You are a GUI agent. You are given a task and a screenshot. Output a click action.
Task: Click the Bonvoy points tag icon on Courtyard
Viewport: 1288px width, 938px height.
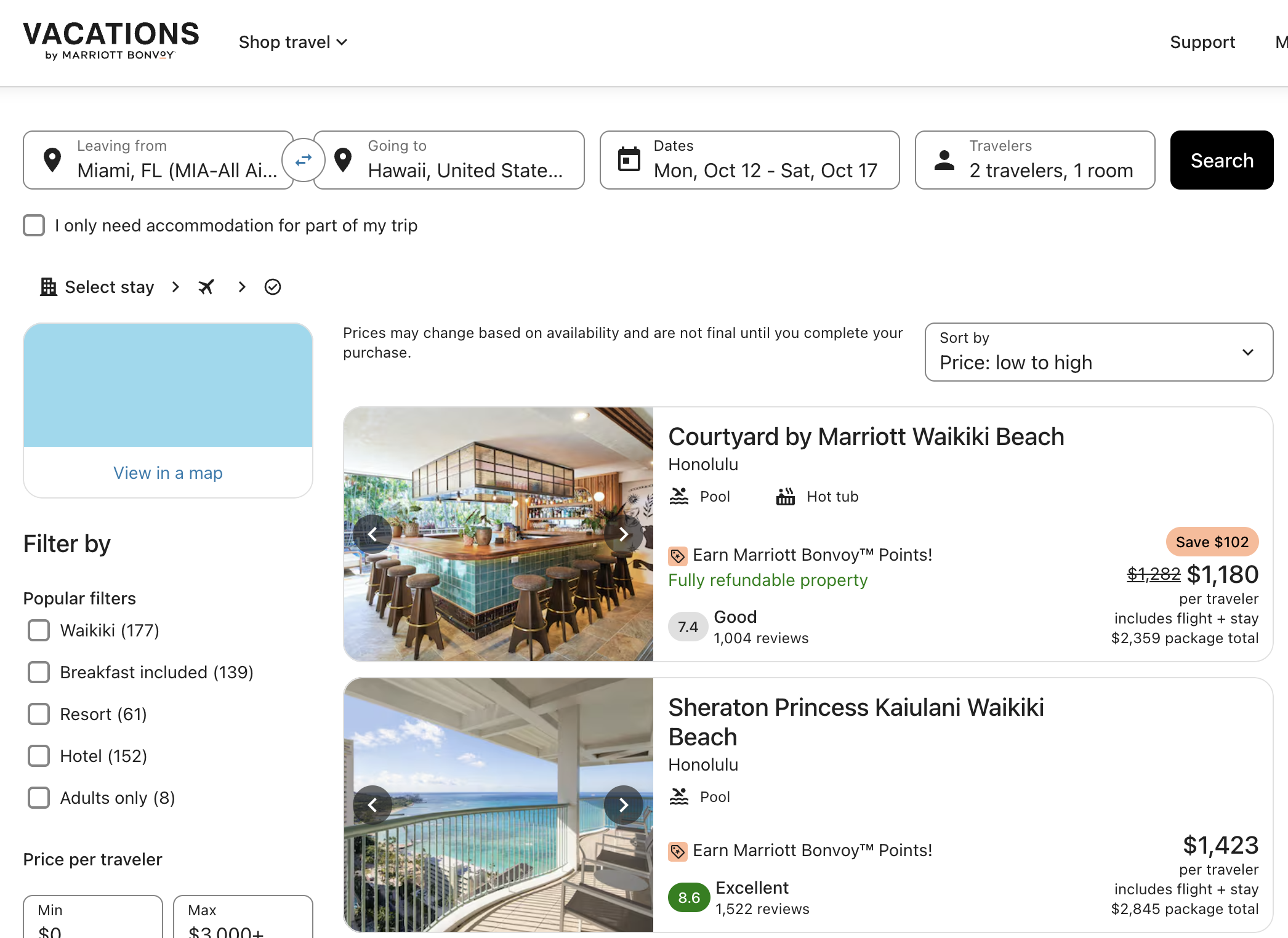677,556
